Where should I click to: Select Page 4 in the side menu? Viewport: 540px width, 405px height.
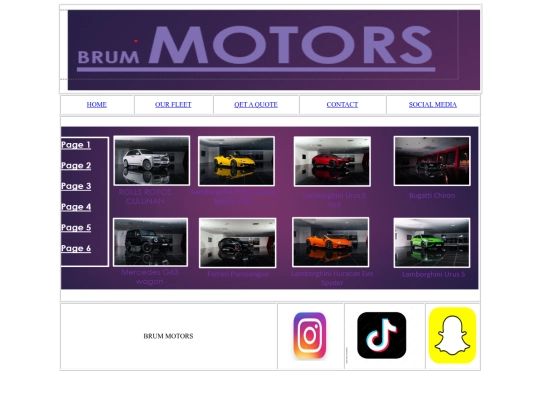(x=76, y=207)
